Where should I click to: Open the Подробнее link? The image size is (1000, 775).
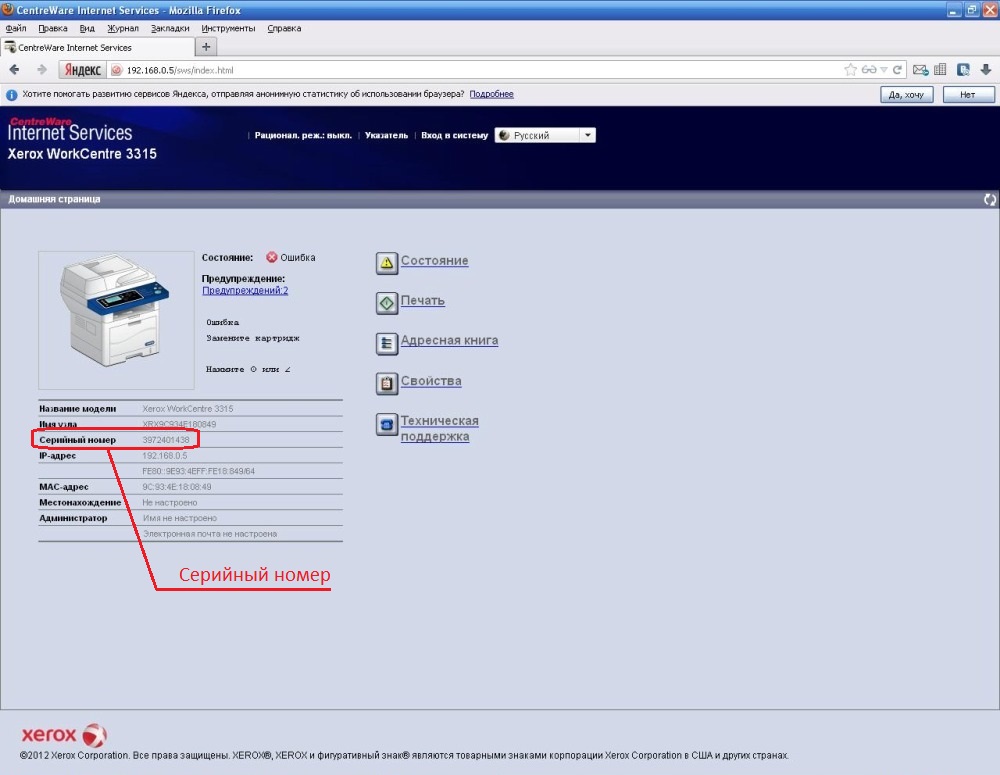coord(492,94)
